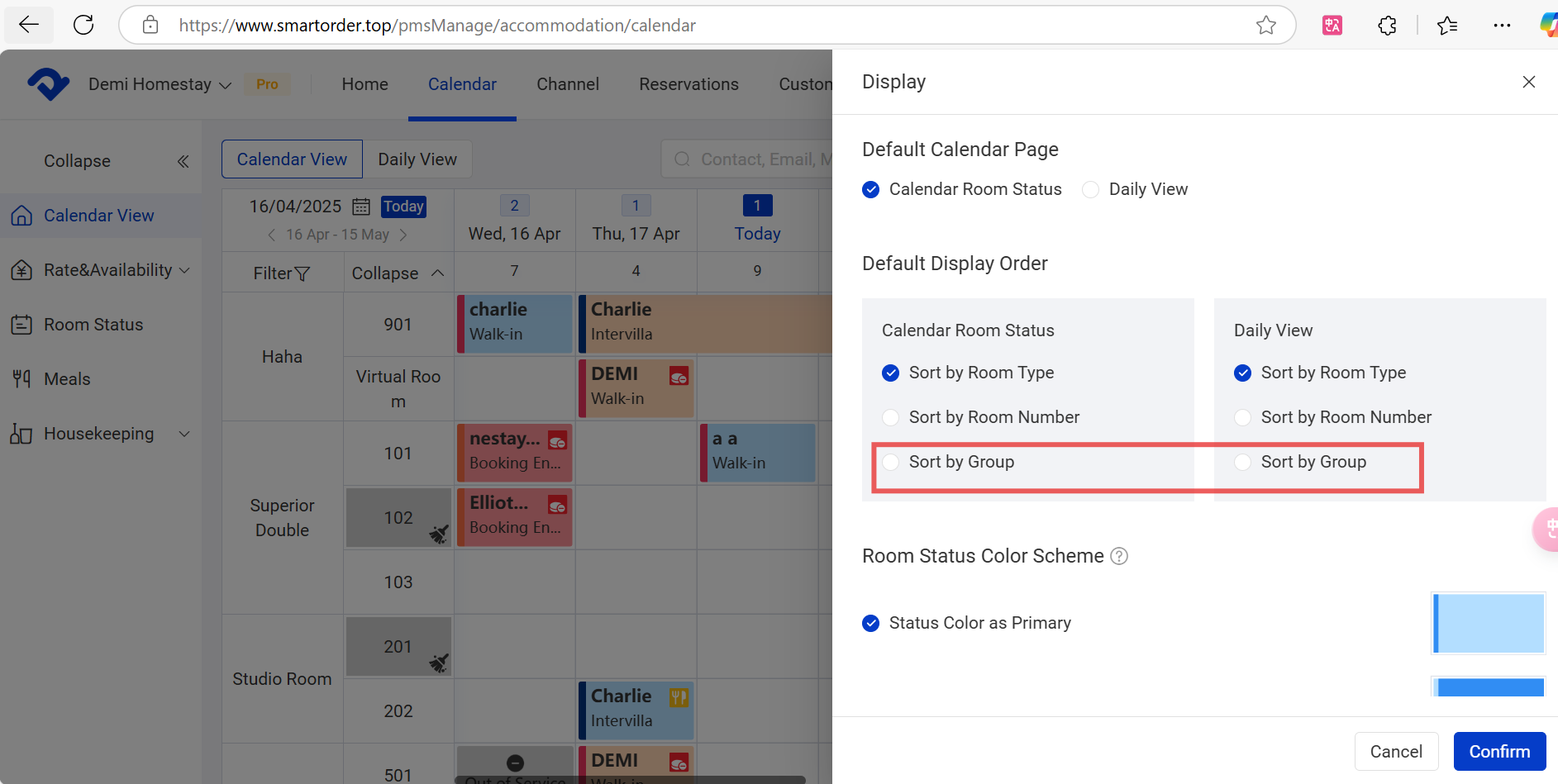The width and height of the screenshot is (1558, 784).
Task: Close the Display panel
Action: tap(1528, 82)
